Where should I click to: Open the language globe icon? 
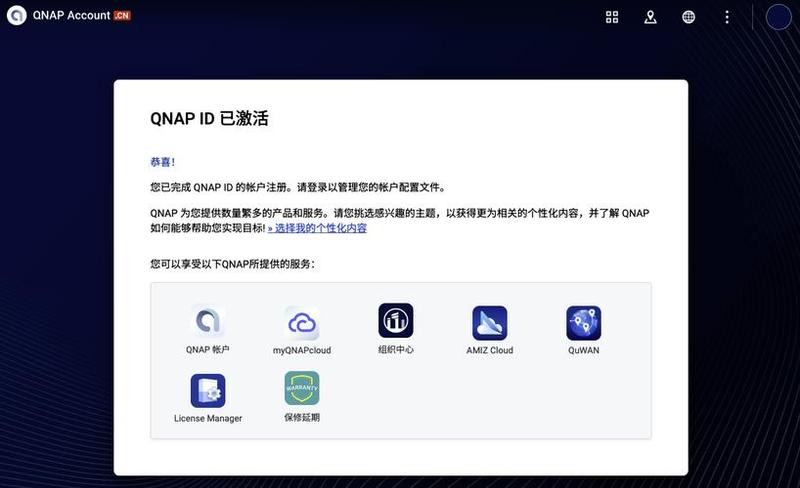tap(688, 17)
